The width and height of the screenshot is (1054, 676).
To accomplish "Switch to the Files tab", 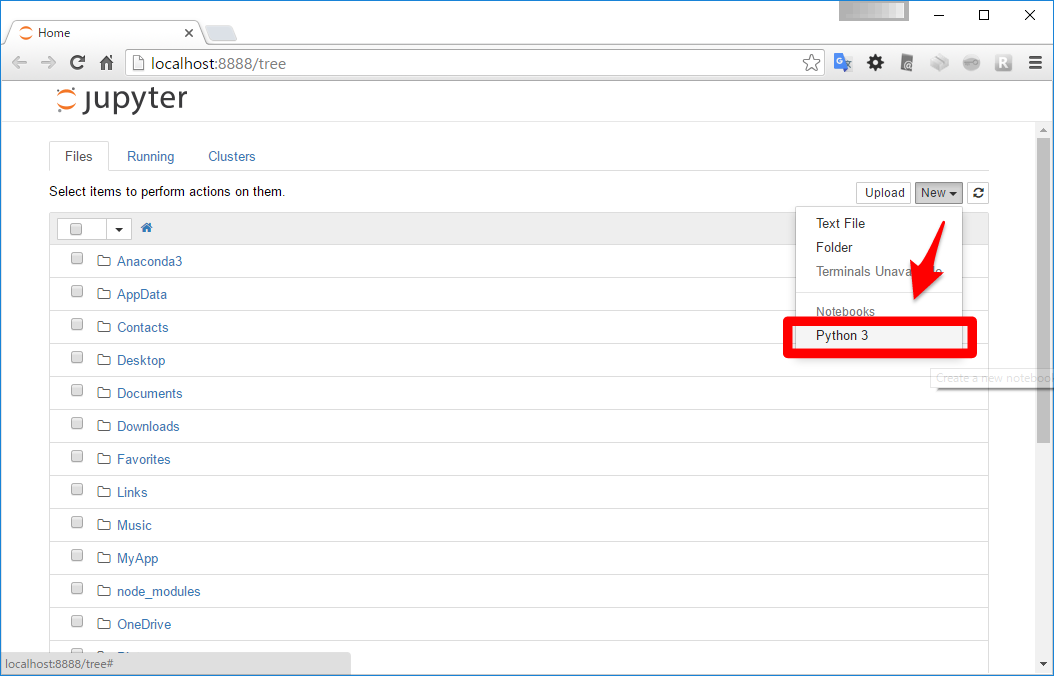I will click(x=79, y=157).
